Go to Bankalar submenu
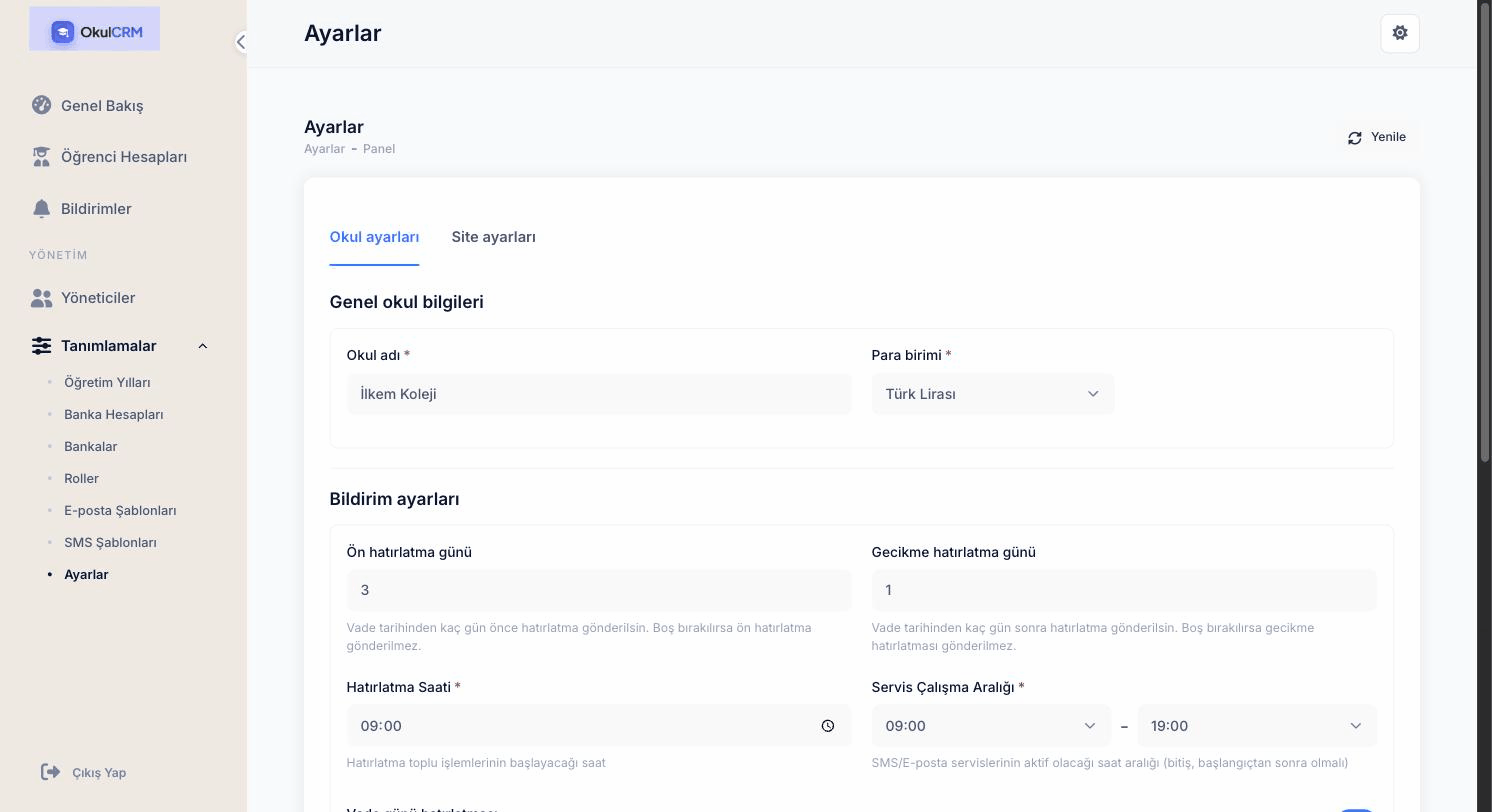The image size is (1492, 812). coord(90,446)
